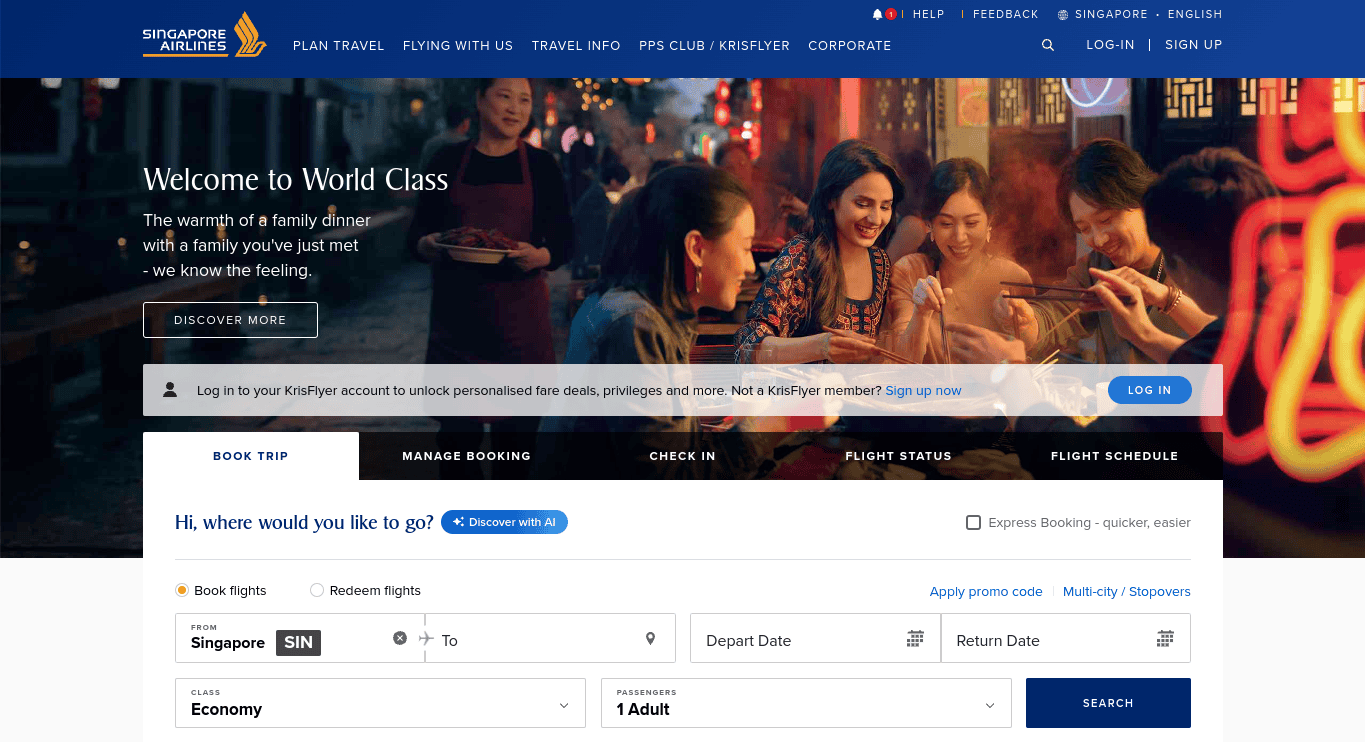Open the Depart Date calendar icon
The image size is (1365, 742).
(x=915, y=638)
